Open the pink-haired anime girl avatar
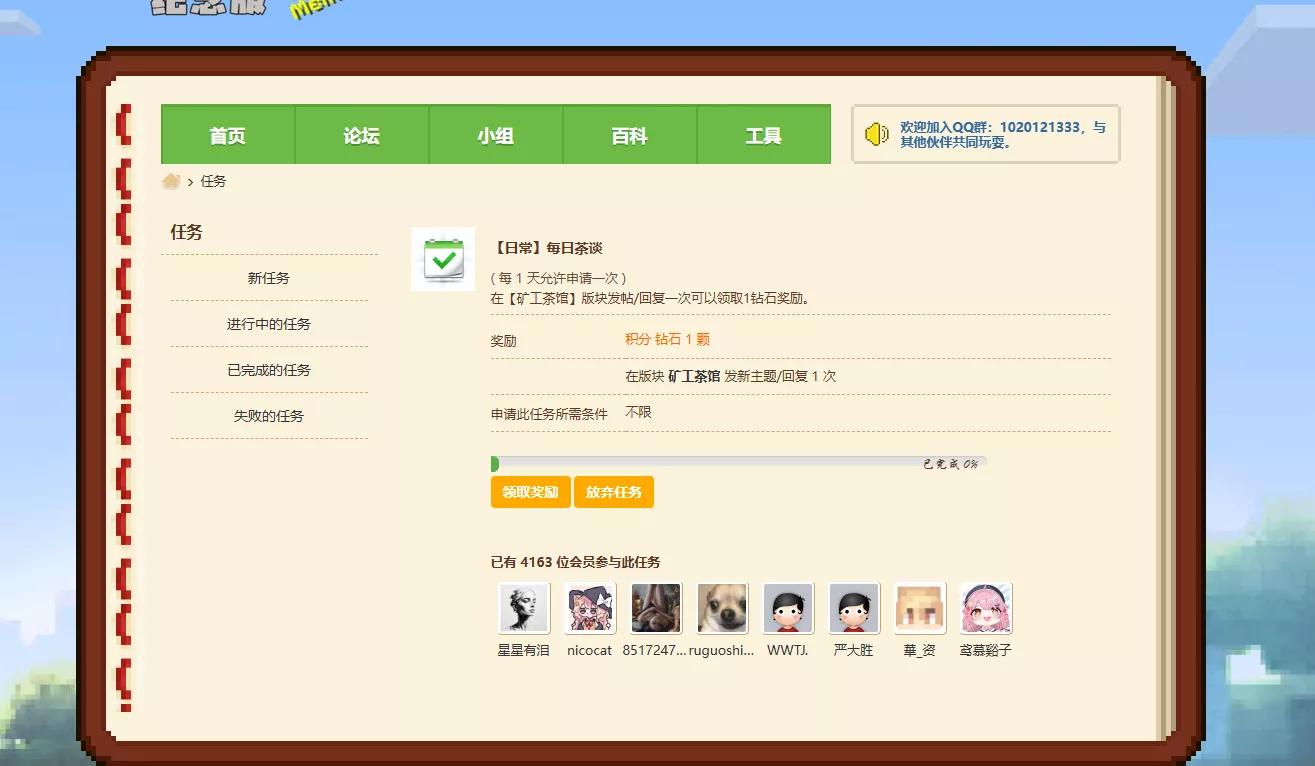Screen dimensions: 1315x766 click(x=986, y=608)
